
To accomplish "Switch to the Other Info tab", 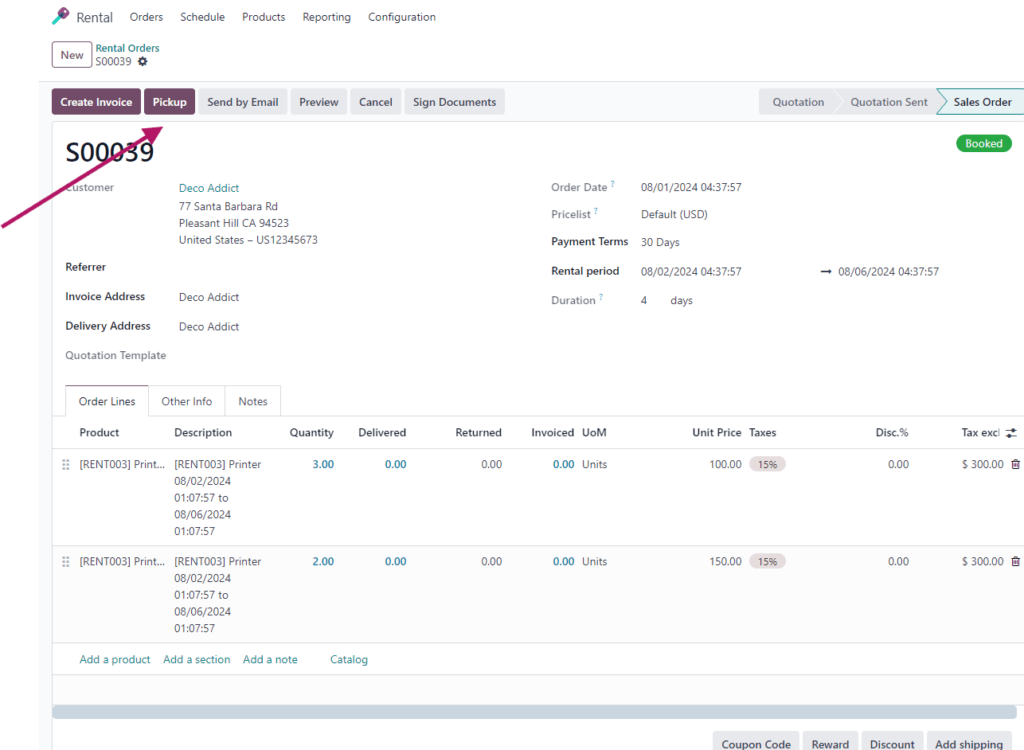I will point(186,401).
